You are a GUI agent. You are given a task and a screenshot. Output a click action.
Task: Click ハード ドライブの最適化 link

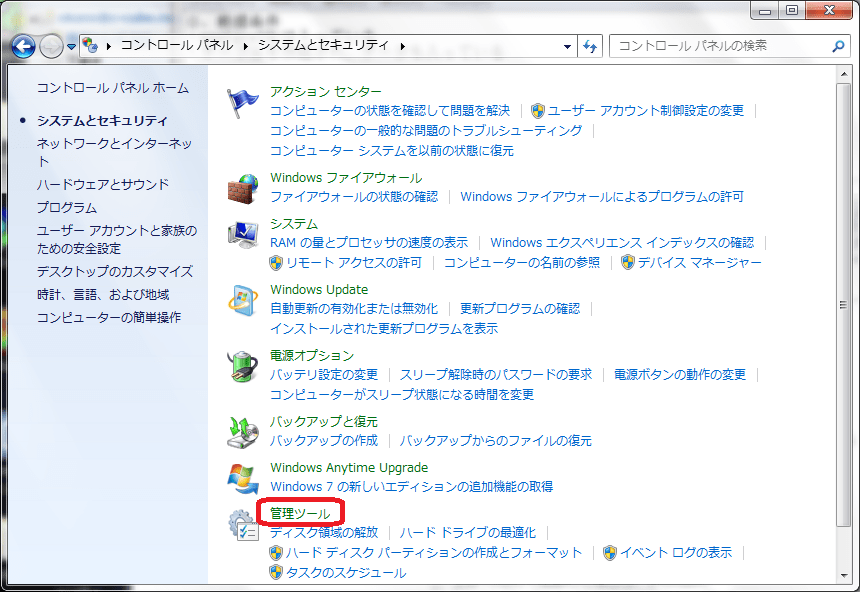pyautogui.click(x=468, y=532)
